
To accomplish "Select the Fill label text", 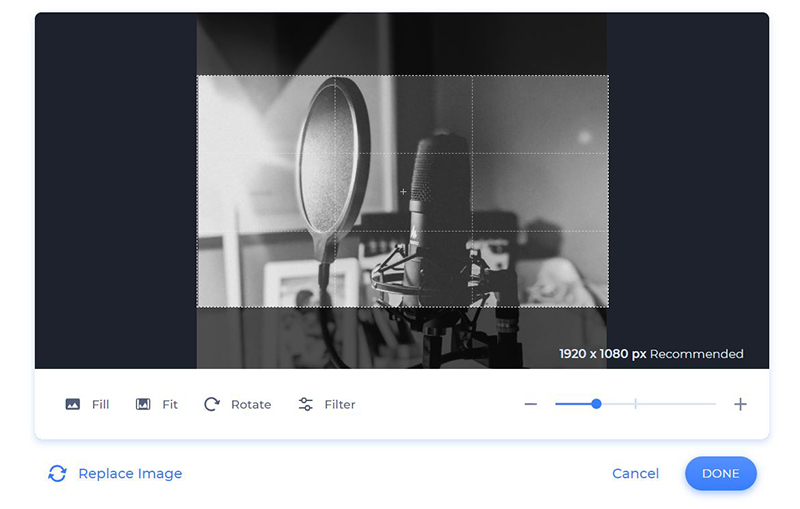I will click(100, 404).
